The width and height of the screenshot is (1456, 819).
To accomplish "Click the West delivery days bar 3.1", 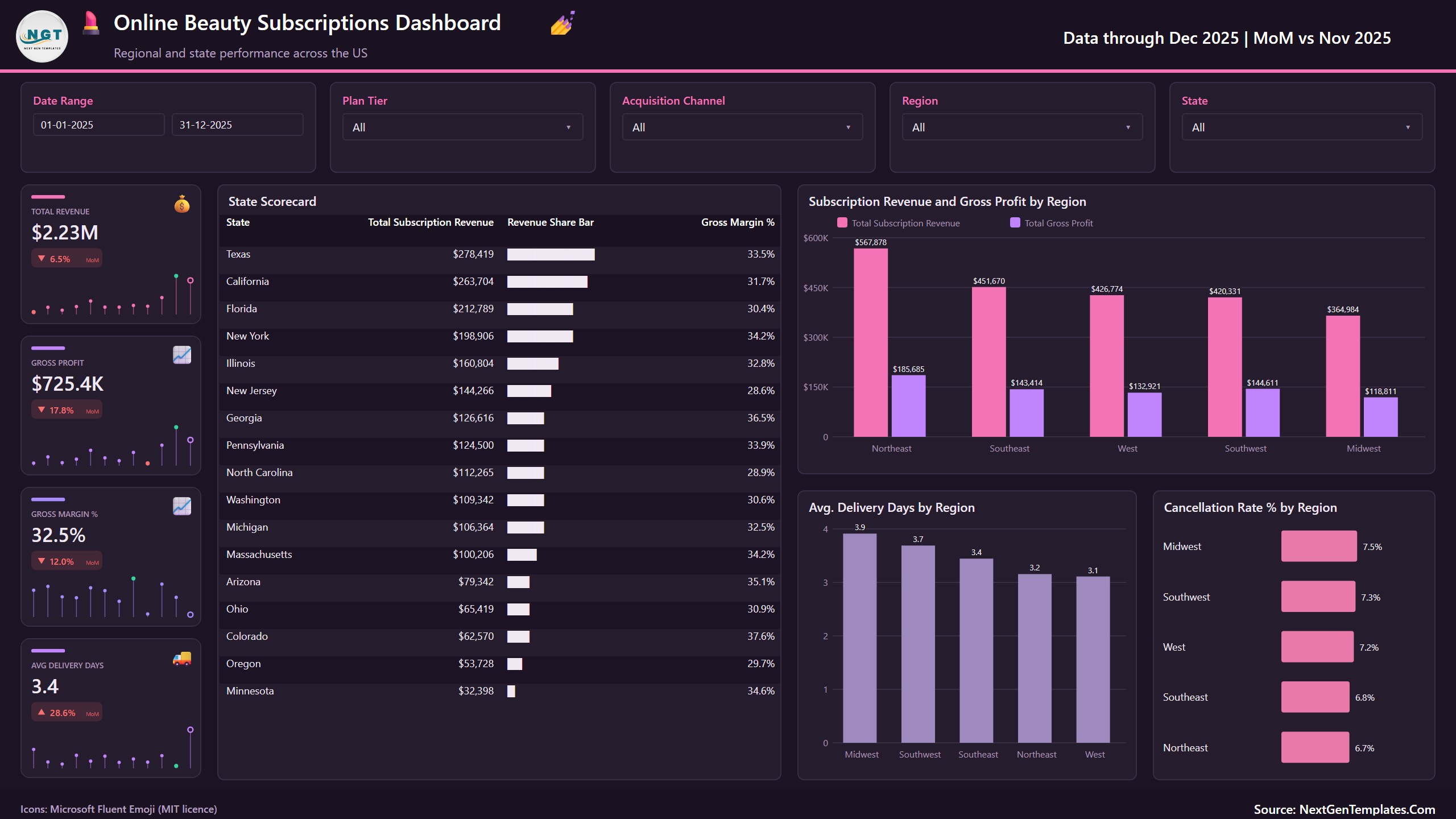I will pos(1093,660).
